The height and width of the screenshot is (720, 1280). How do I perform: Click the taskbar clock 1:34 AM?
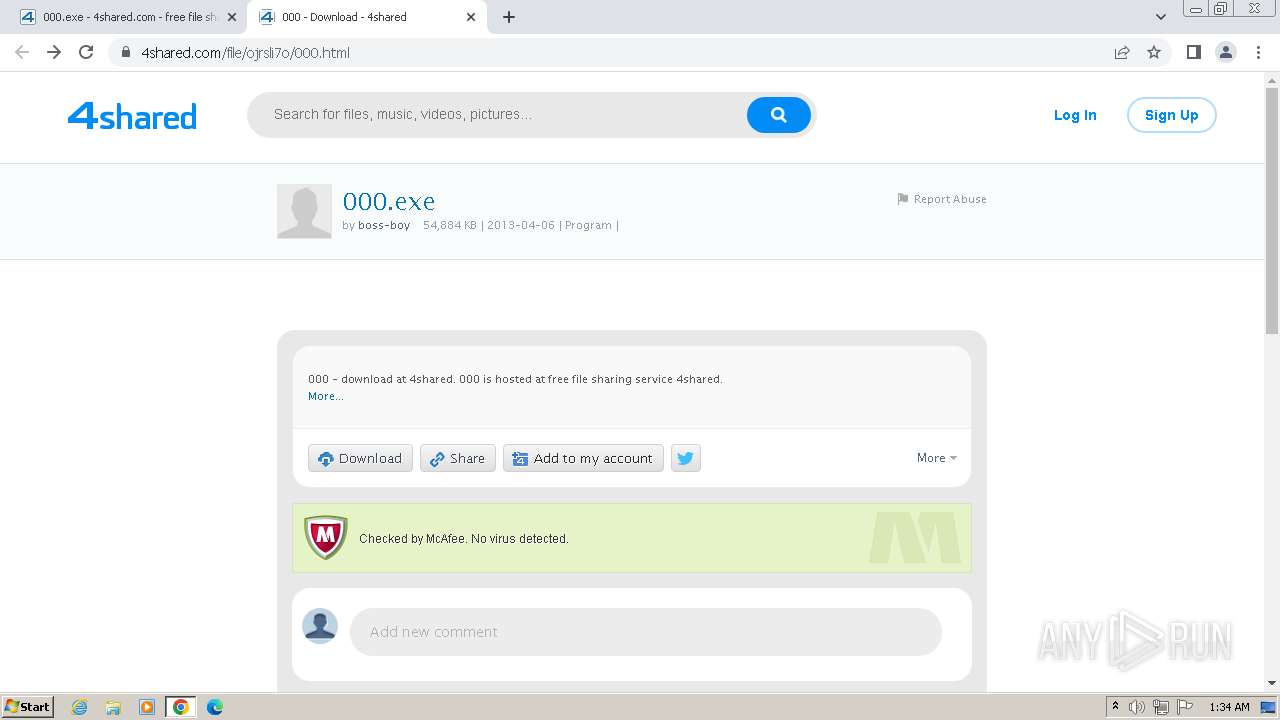(1229, 707)
